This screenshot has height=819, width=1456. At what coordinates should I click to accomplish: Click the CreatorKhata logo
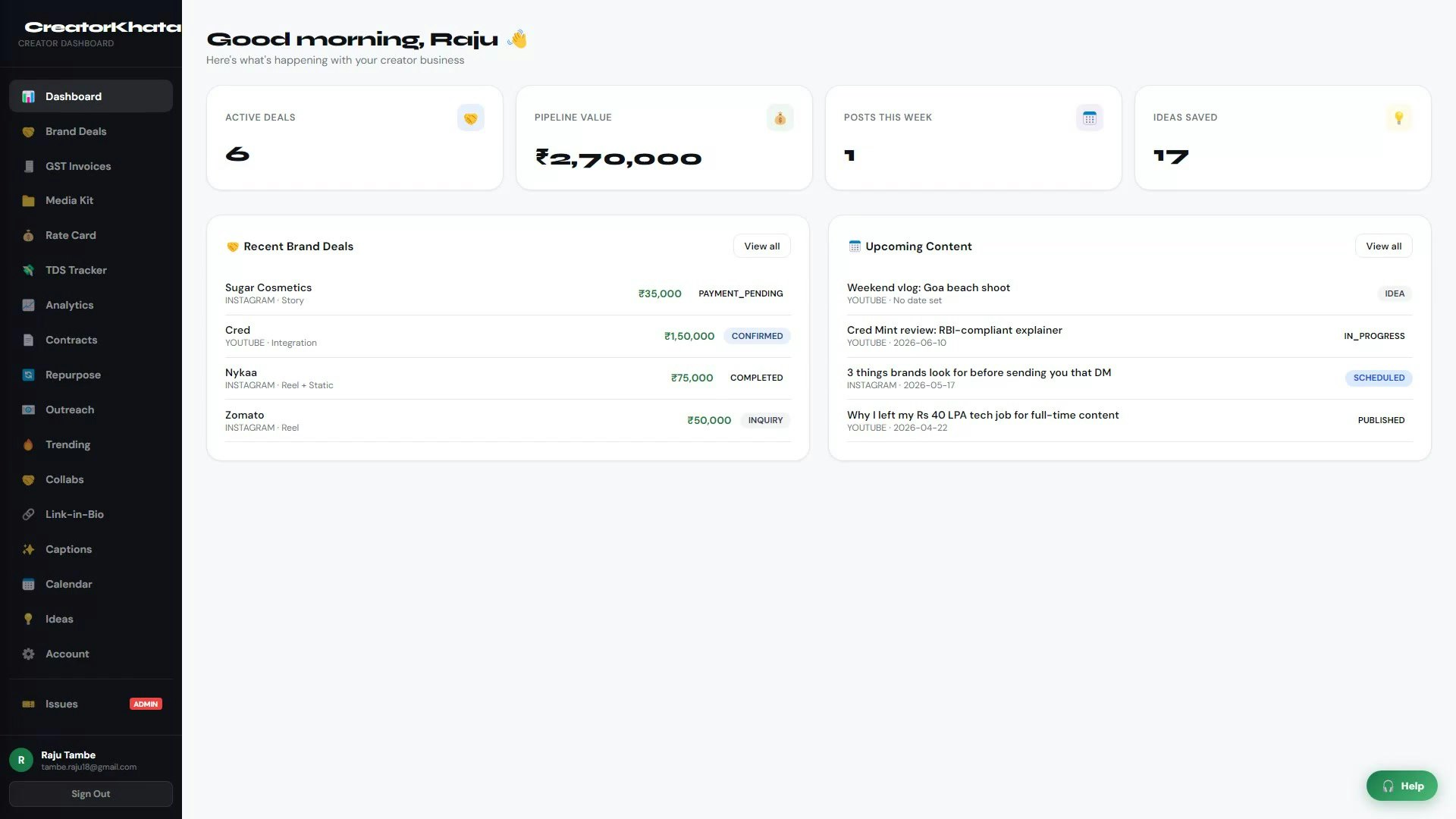(x=103, y=27)
